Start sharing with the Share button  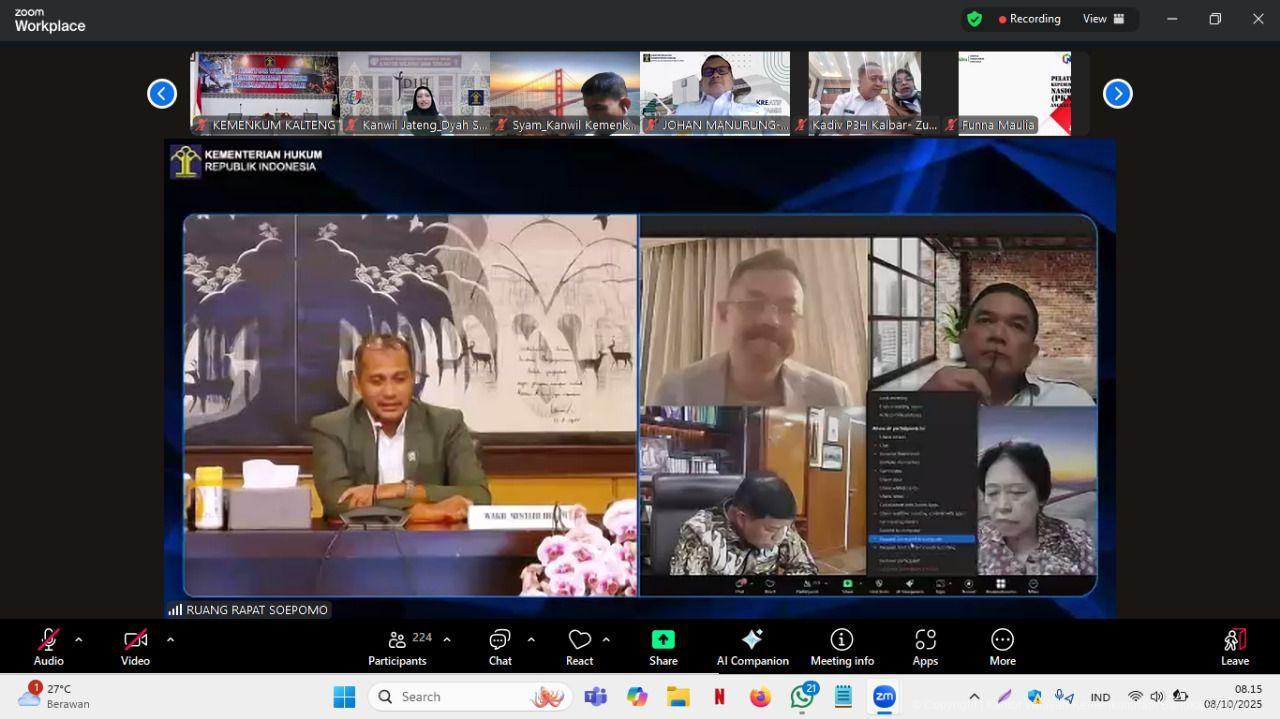tap(663, 647)
